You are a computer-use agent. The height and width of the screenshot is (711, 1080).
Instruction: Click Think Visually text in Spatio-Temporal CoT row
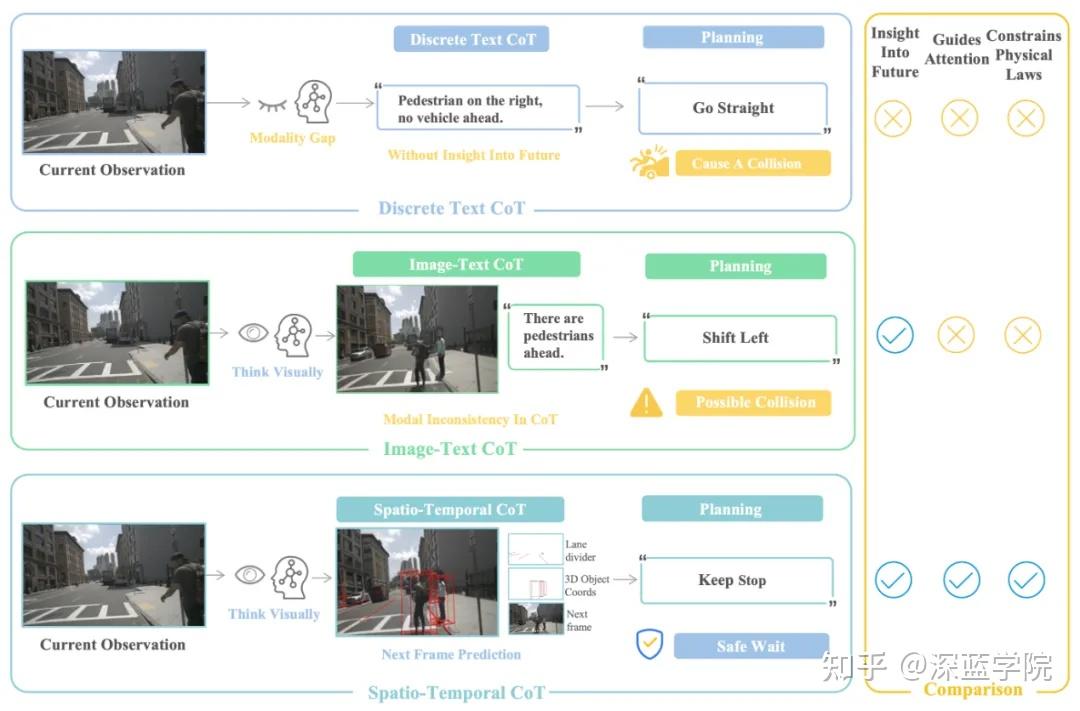(274, 614)
